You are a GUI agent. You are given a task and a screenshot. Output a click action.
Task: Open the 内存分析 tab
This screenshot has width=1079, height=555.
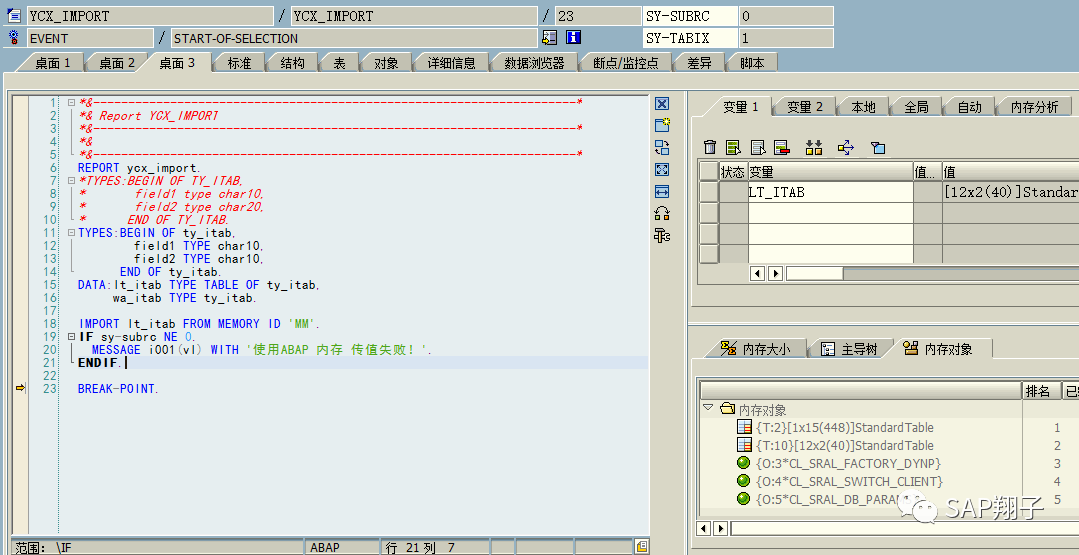(1034, 107)
